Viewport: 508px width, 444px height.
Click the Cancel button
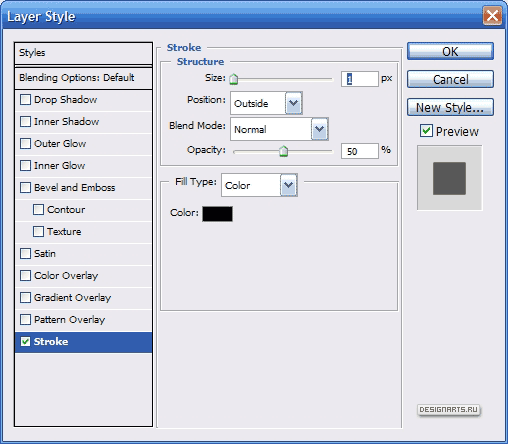pyautogui.click(x=450, y=79)
